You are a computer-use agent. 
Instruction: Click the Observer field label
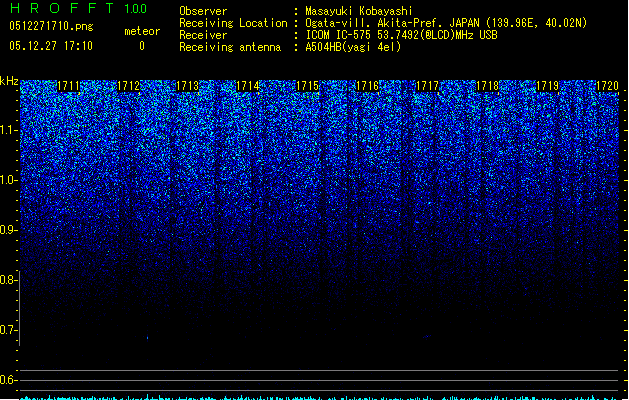click(203, 11)
